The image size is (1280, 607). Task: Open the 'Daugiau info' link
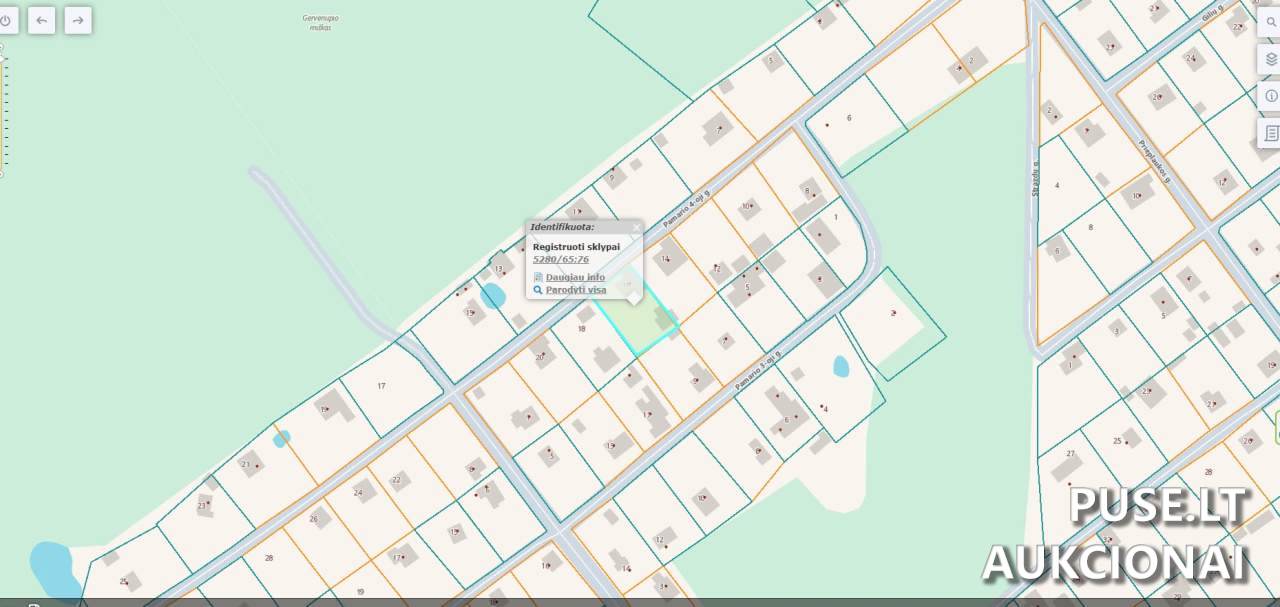click(x=575, y=277)
